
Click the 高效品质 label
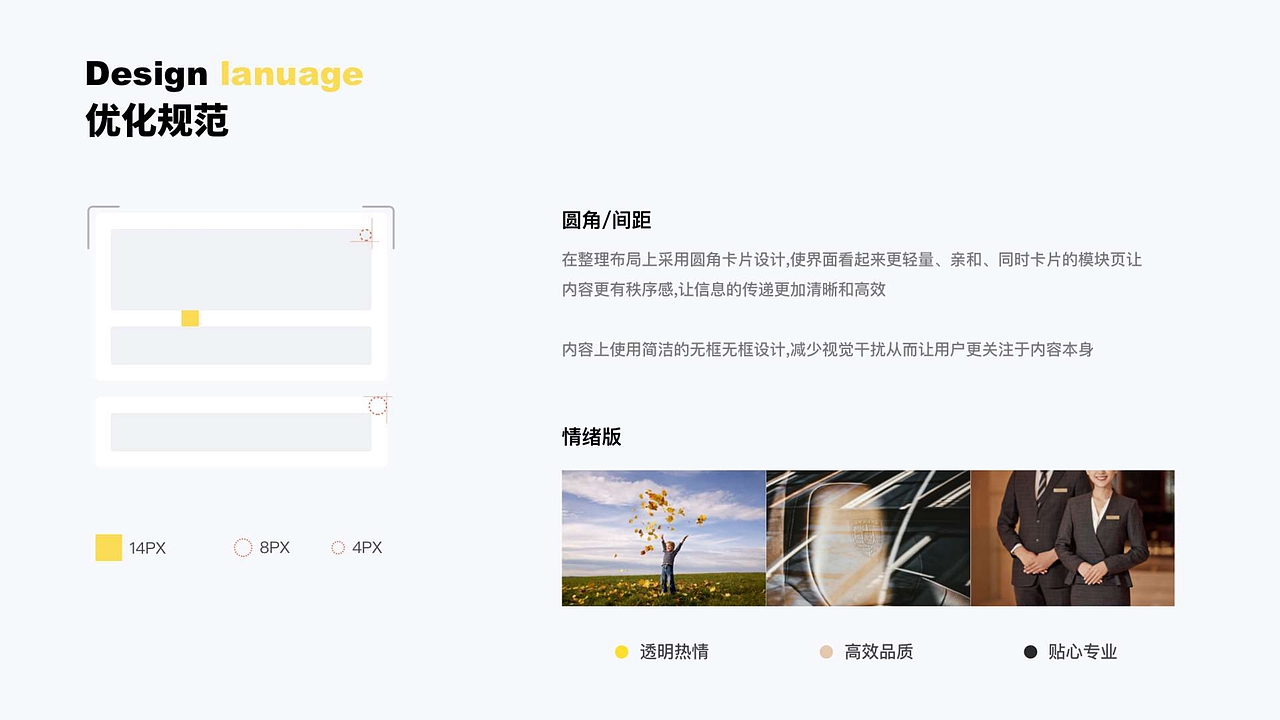pos(880,651)
